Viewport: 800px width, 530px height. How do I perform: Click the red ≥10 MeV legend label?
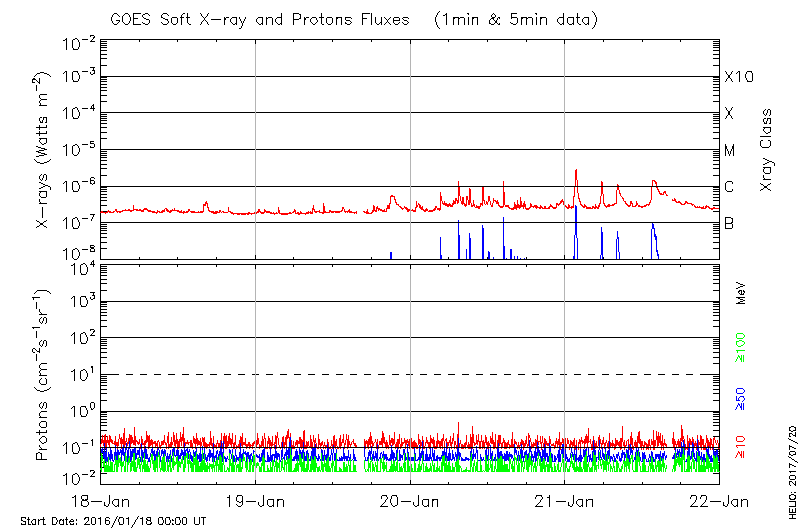click(x=741, y=447)
